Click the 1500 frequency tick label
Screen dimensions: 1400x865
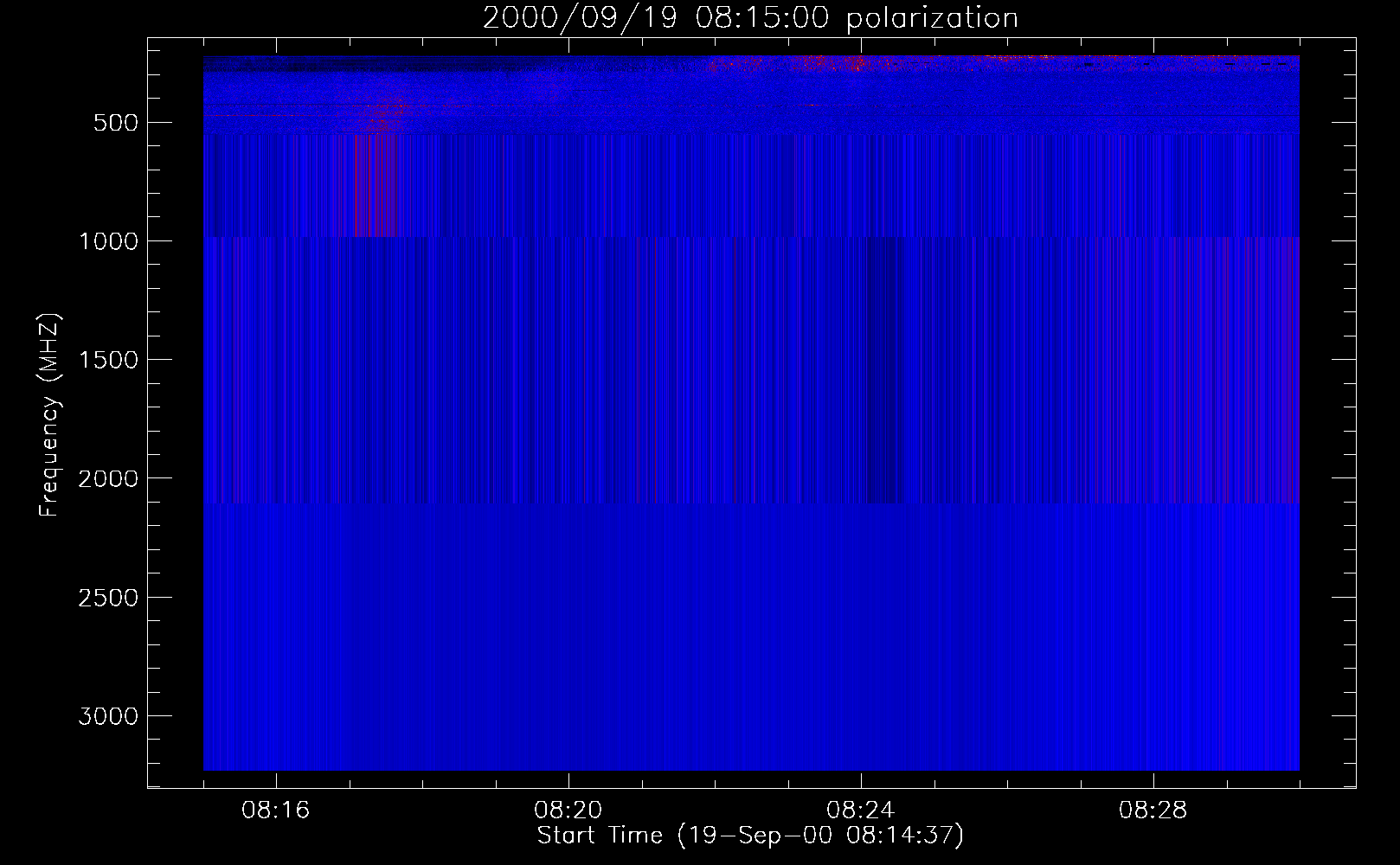108,360
